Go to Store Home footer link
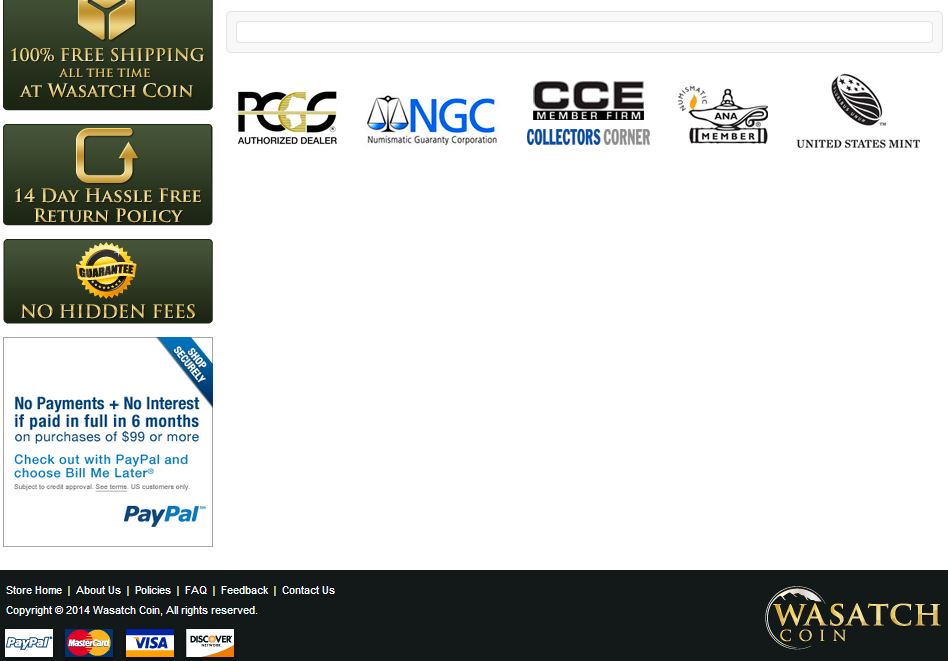This screenshot has width=948, height=661. point(34,590)
